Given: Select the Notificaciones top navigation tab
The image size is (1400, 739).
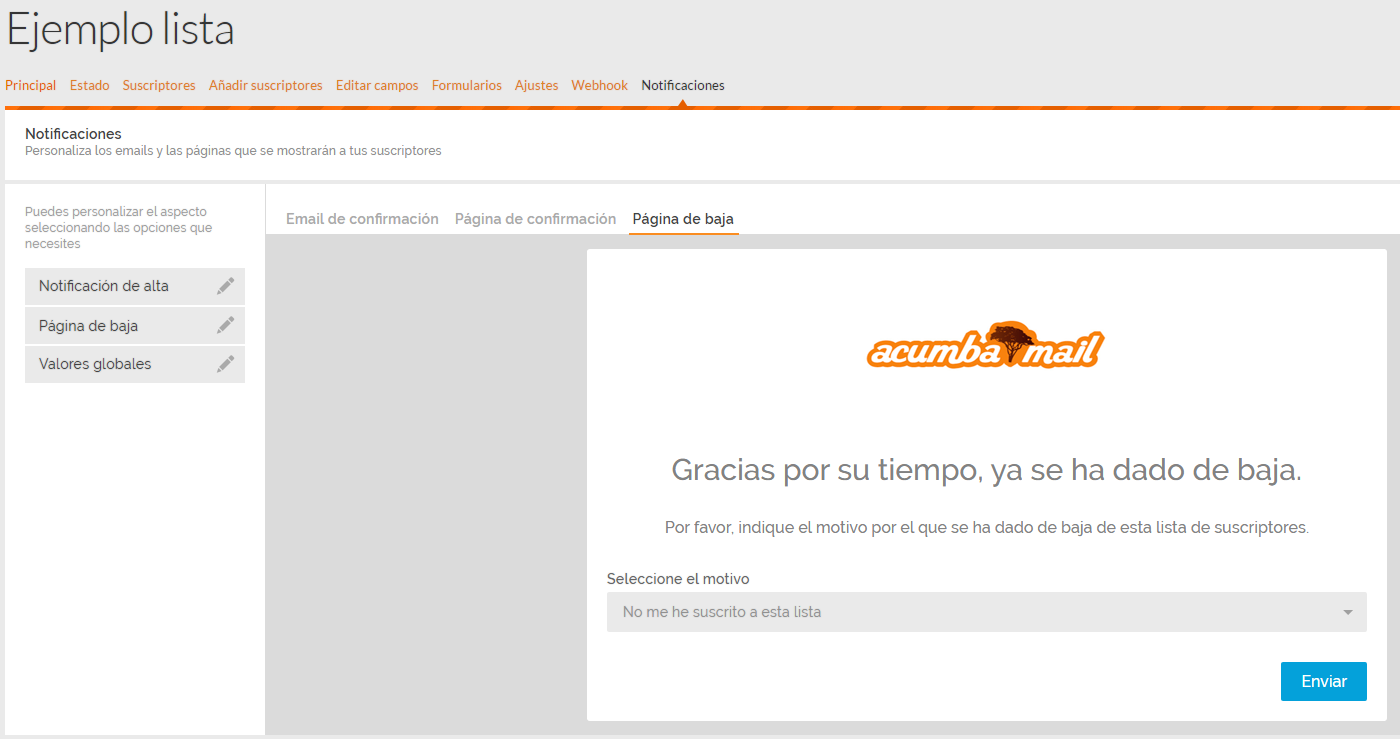Looking at the screenshot, I should 683,86.
